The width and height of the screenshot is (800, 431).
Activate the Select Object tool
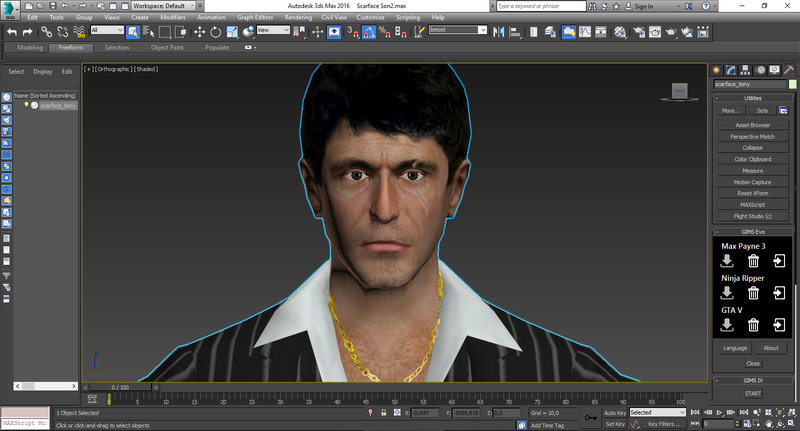click(133, 32)
